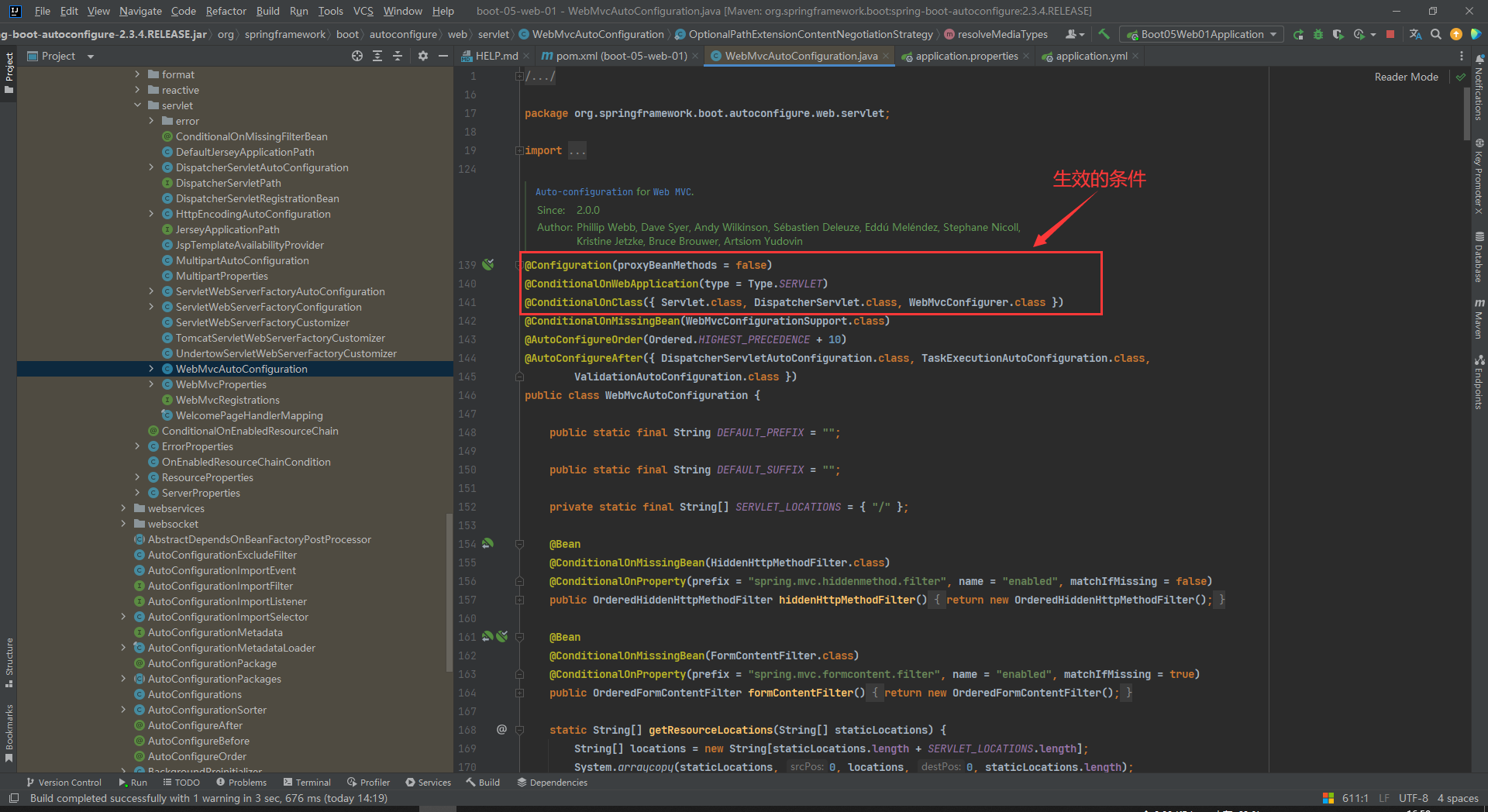Image resolution: width=1488 pixels, height=812 pixels.
Task: Collapse the servlet folder in tree
Action: (138, 105)
